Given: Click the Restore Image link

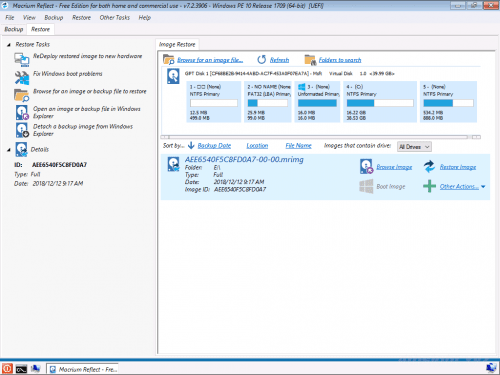Looking at the screenshot, I should (458, 167).
